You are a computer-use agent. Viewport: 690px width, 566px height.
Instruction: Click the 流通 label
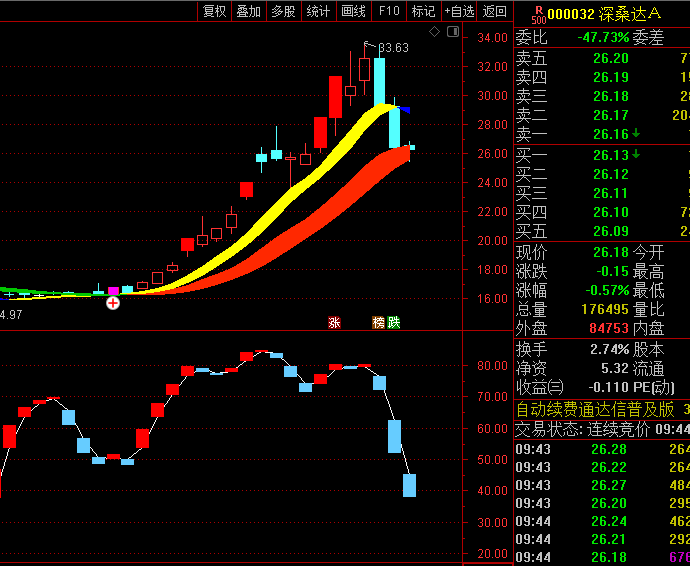coord(648,368)
